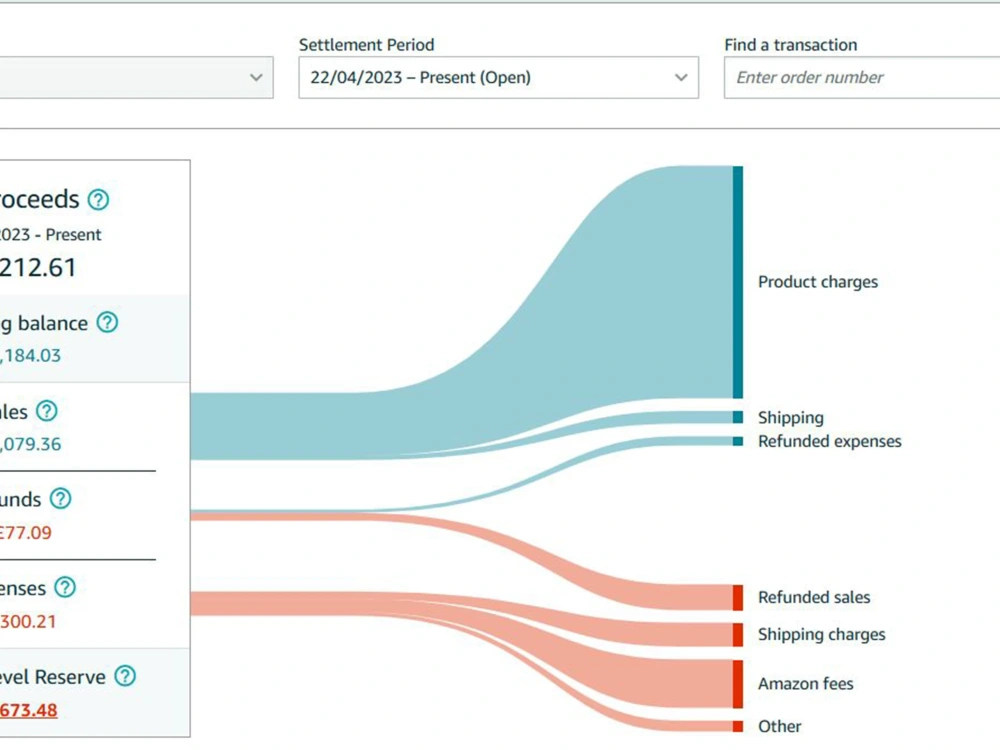
Task: Click the Account Level Reserve help icon
Action: click(x=125, y=677)
